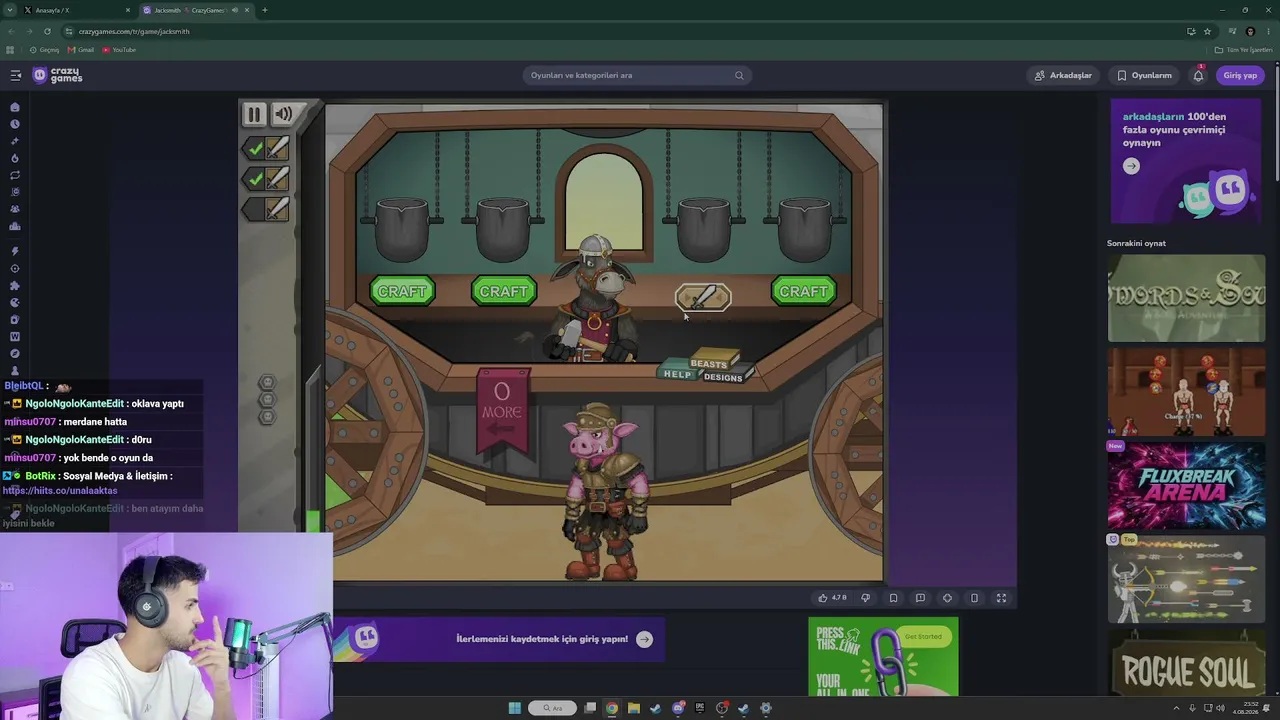Click the rightmost green CRAFT button
Image resolution: width=1280 pixels, height=720 pixels.
click(804, 291)
